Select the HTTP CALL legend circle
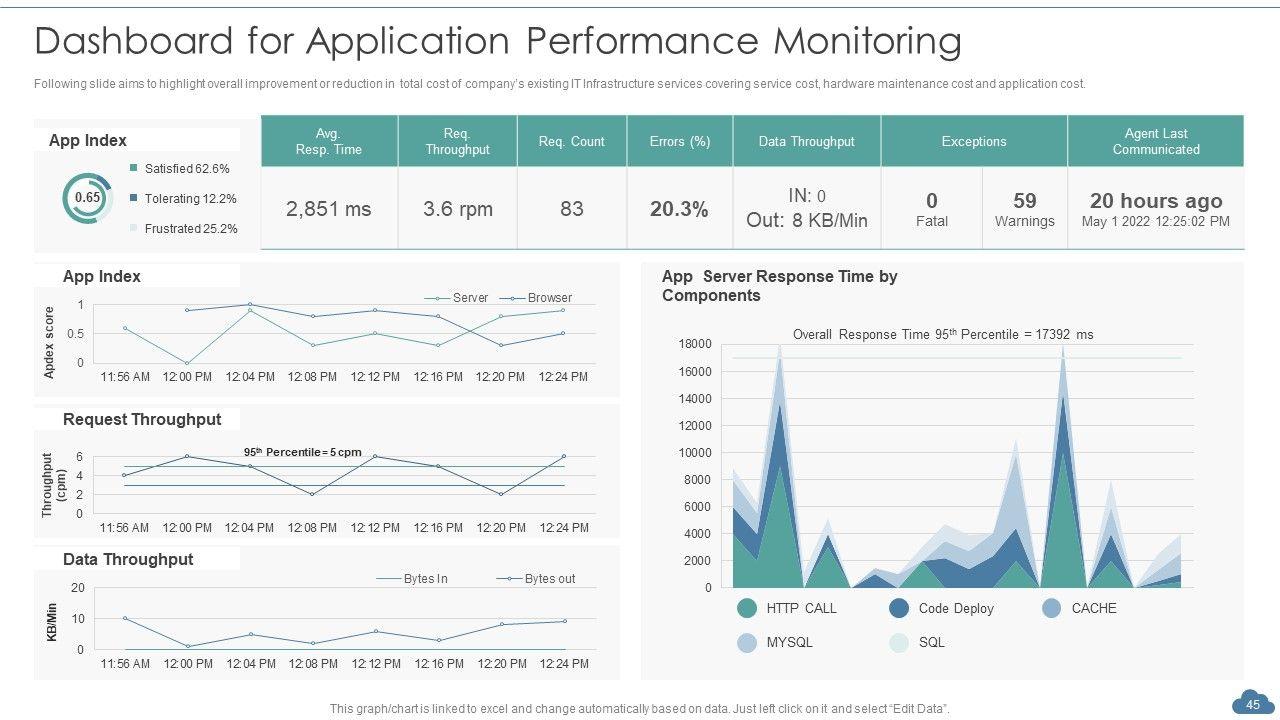This screenshot has width=1280, height=720. point(747,608)
